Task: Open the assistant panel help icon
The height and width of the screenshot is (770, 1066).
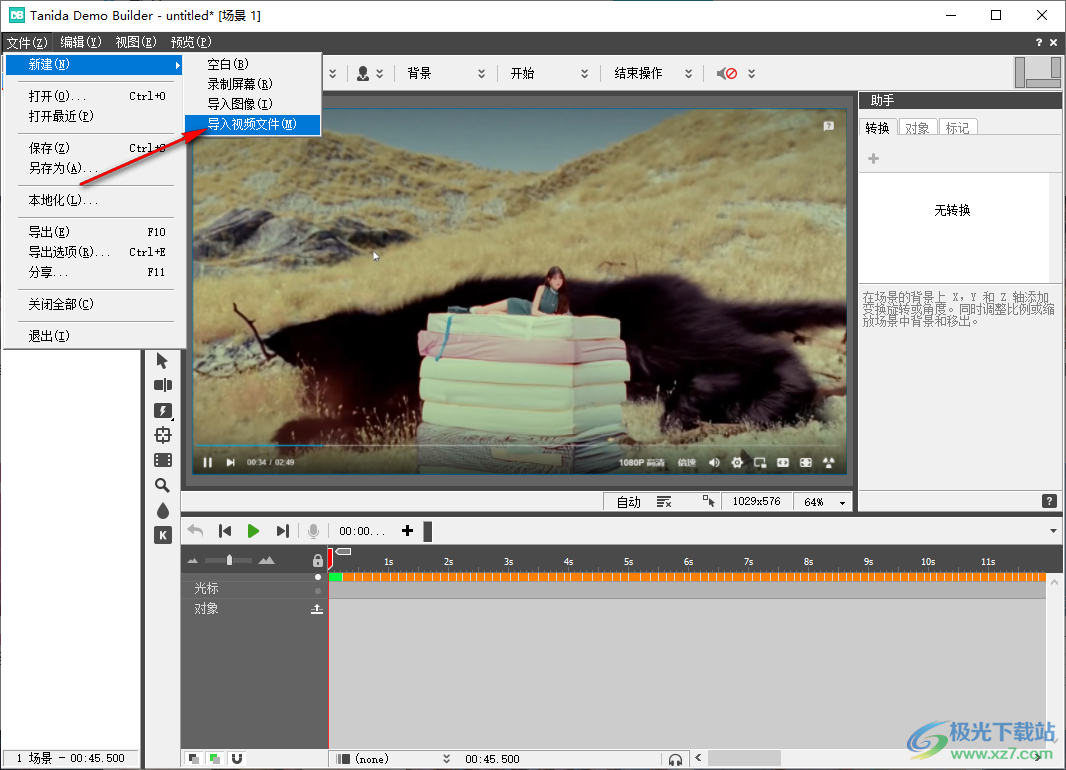Action: [1049, 501]
